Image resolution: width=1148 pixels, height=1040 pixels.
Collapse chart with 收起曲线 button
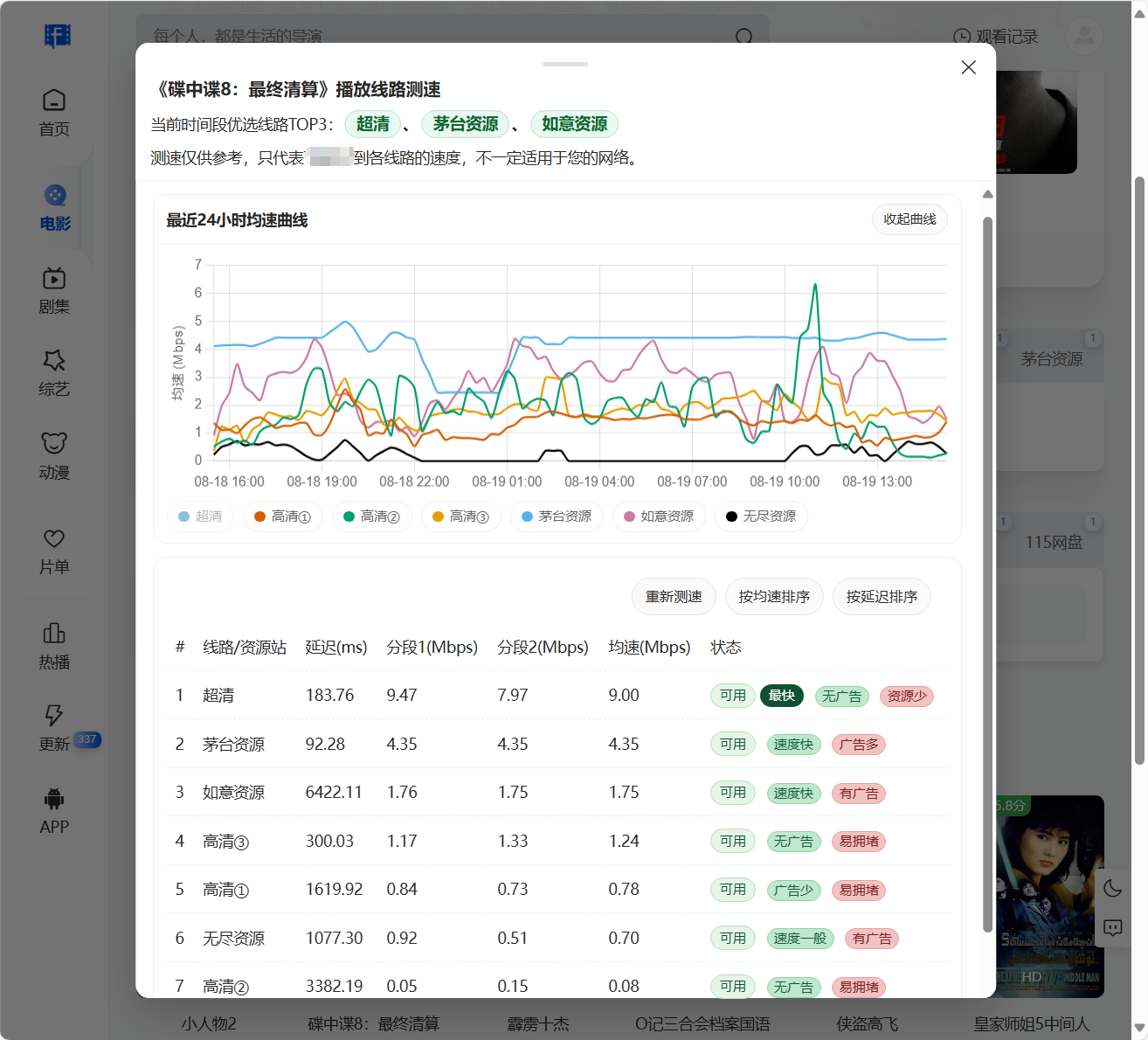coord(909,219)
